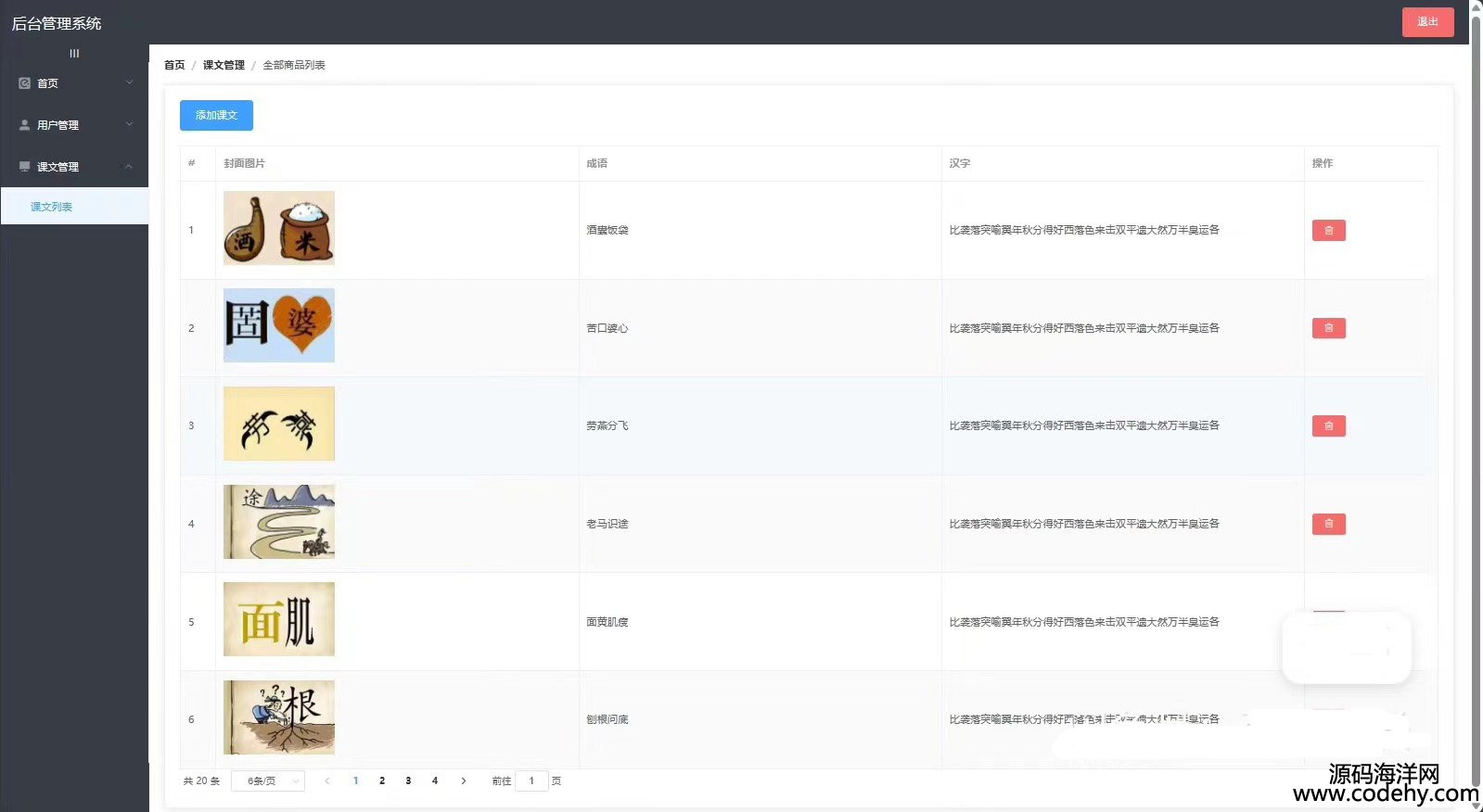The image size is (1483, 812).
Task: Open the 课文管理 menu label in sidebar
Action: (58, 167)
